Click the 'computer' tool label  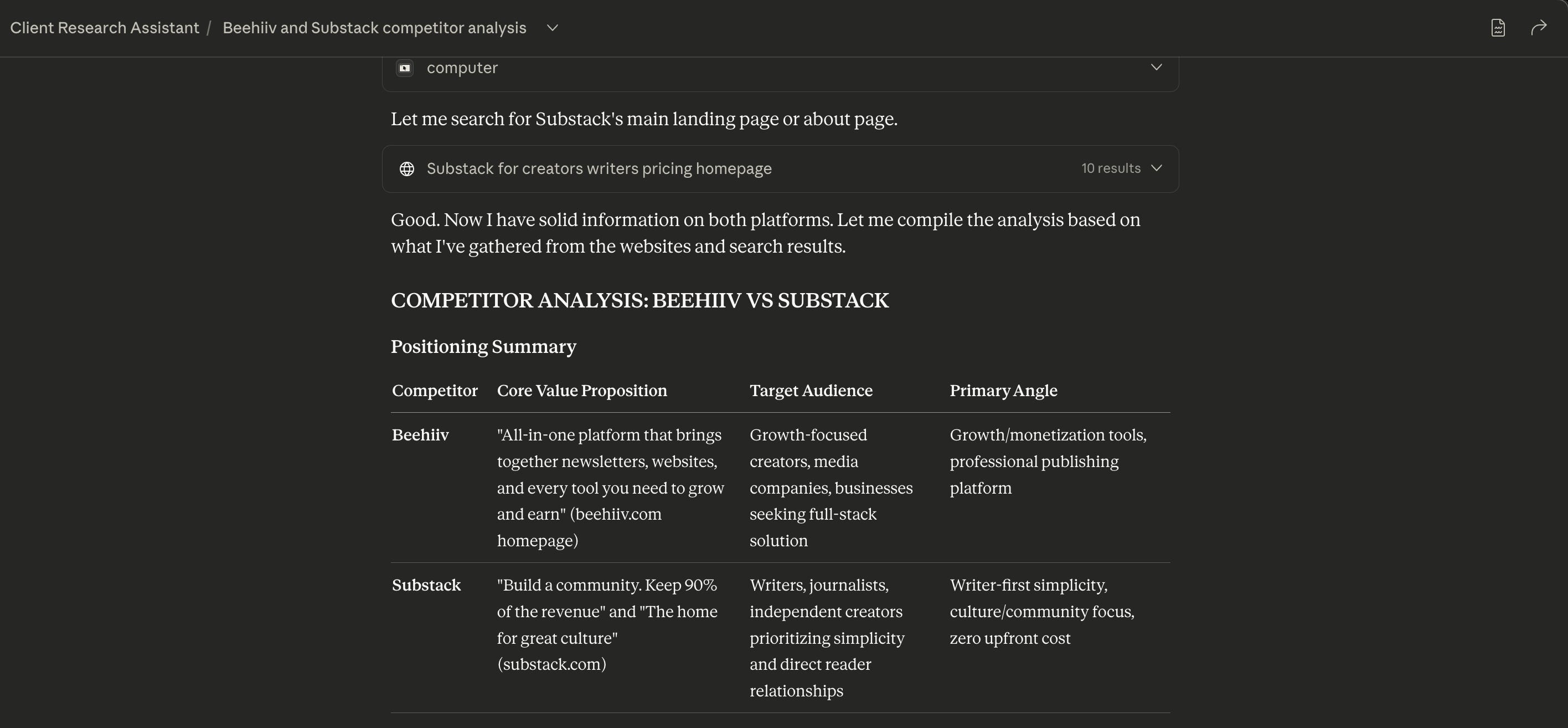click(461, 68)
